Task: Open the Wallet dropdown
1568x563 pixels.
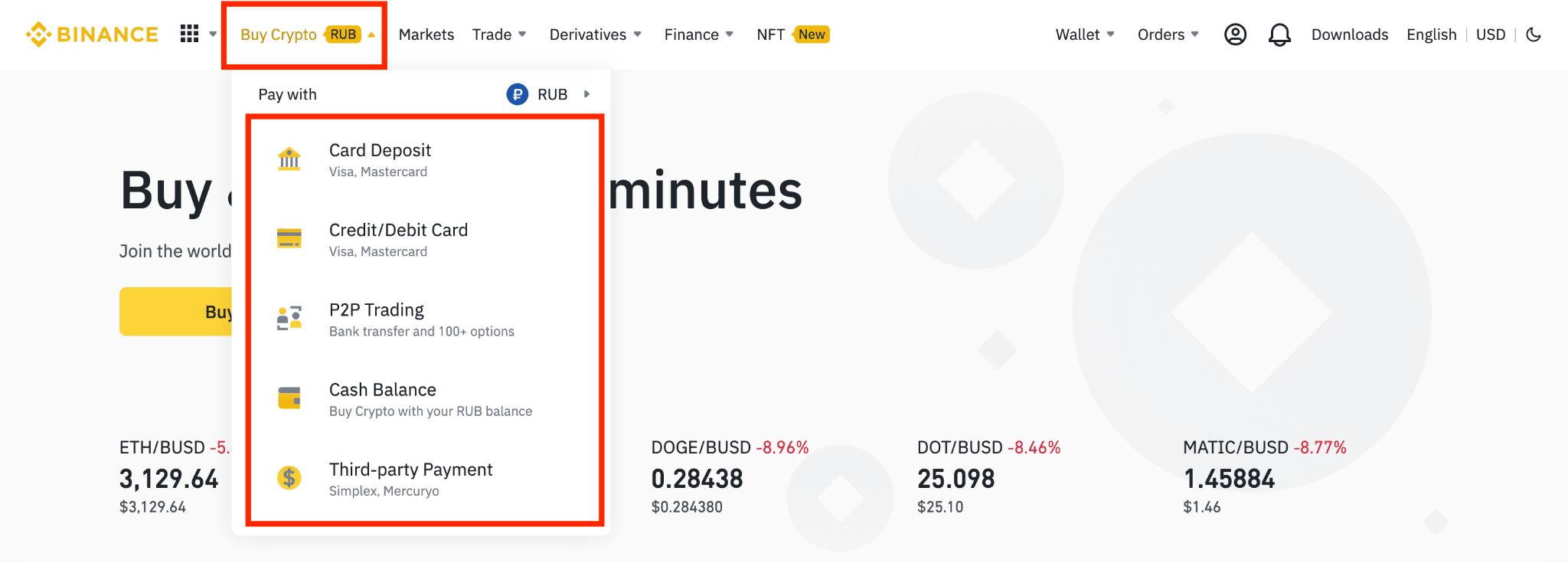Action: point(1084,34)
